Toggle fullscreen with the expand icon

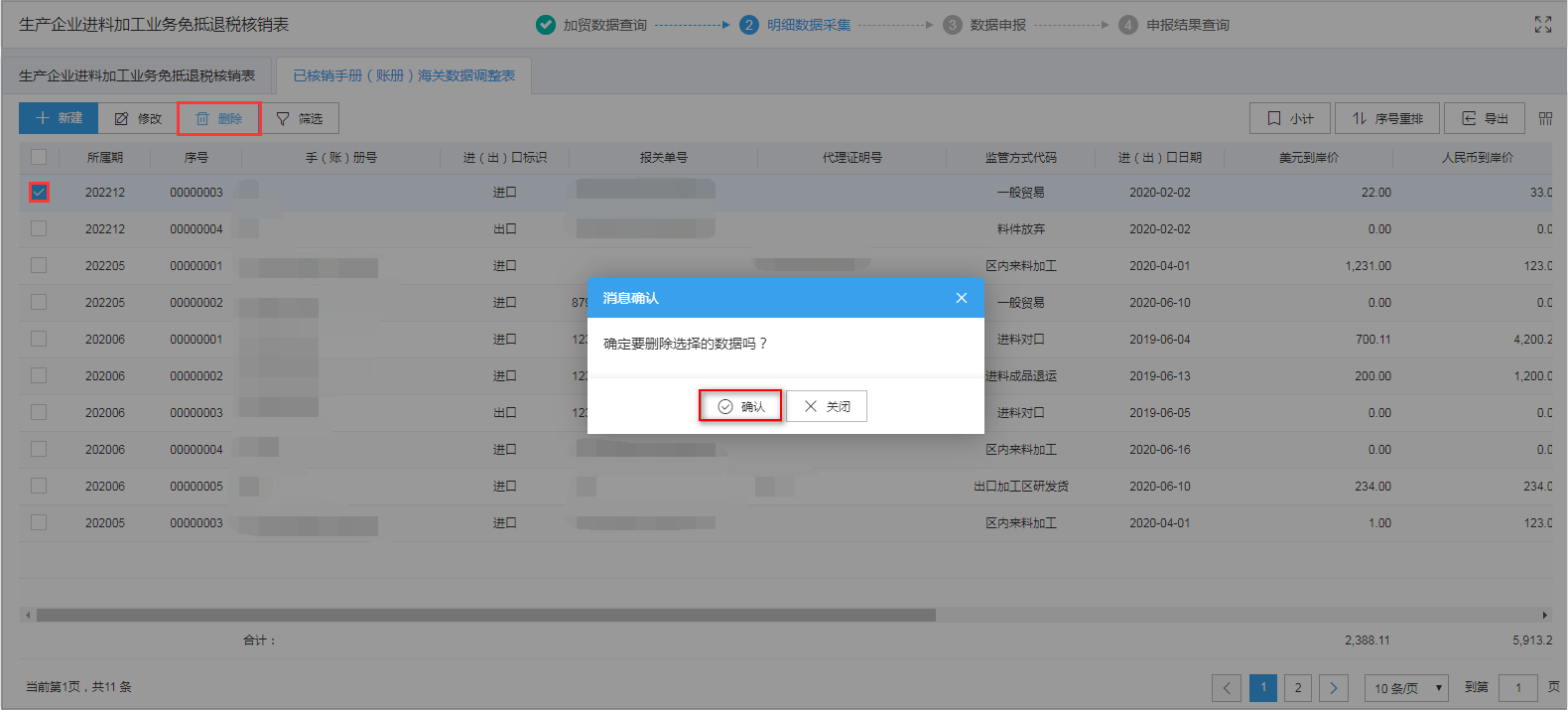click(1542, 25)
